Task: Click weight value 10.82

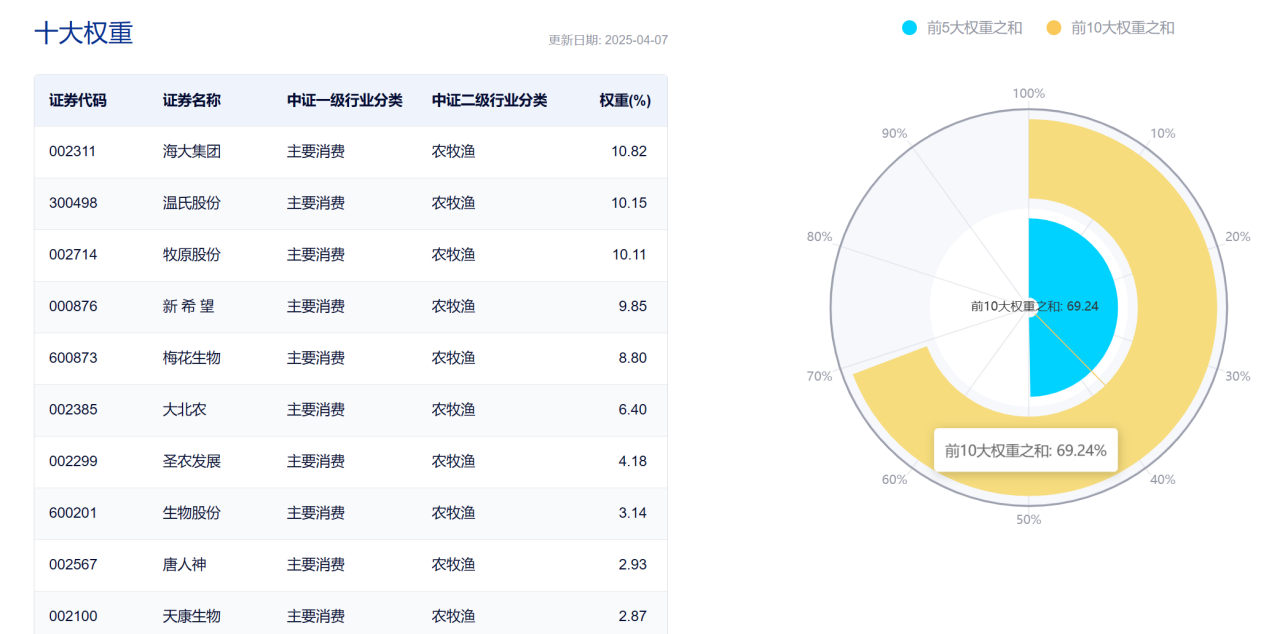Action: click(629, 152)
